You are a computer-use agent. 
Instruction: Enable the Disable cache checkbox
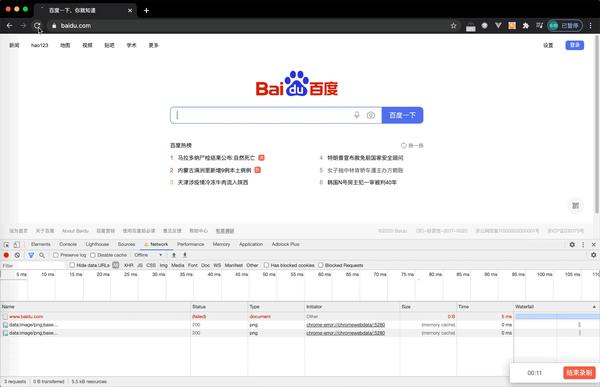[x=93, y=255]
